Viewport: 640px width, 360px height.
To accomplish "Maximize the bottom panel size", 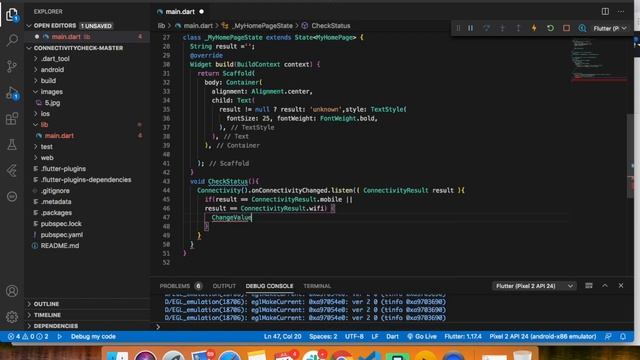I will 605,285.
